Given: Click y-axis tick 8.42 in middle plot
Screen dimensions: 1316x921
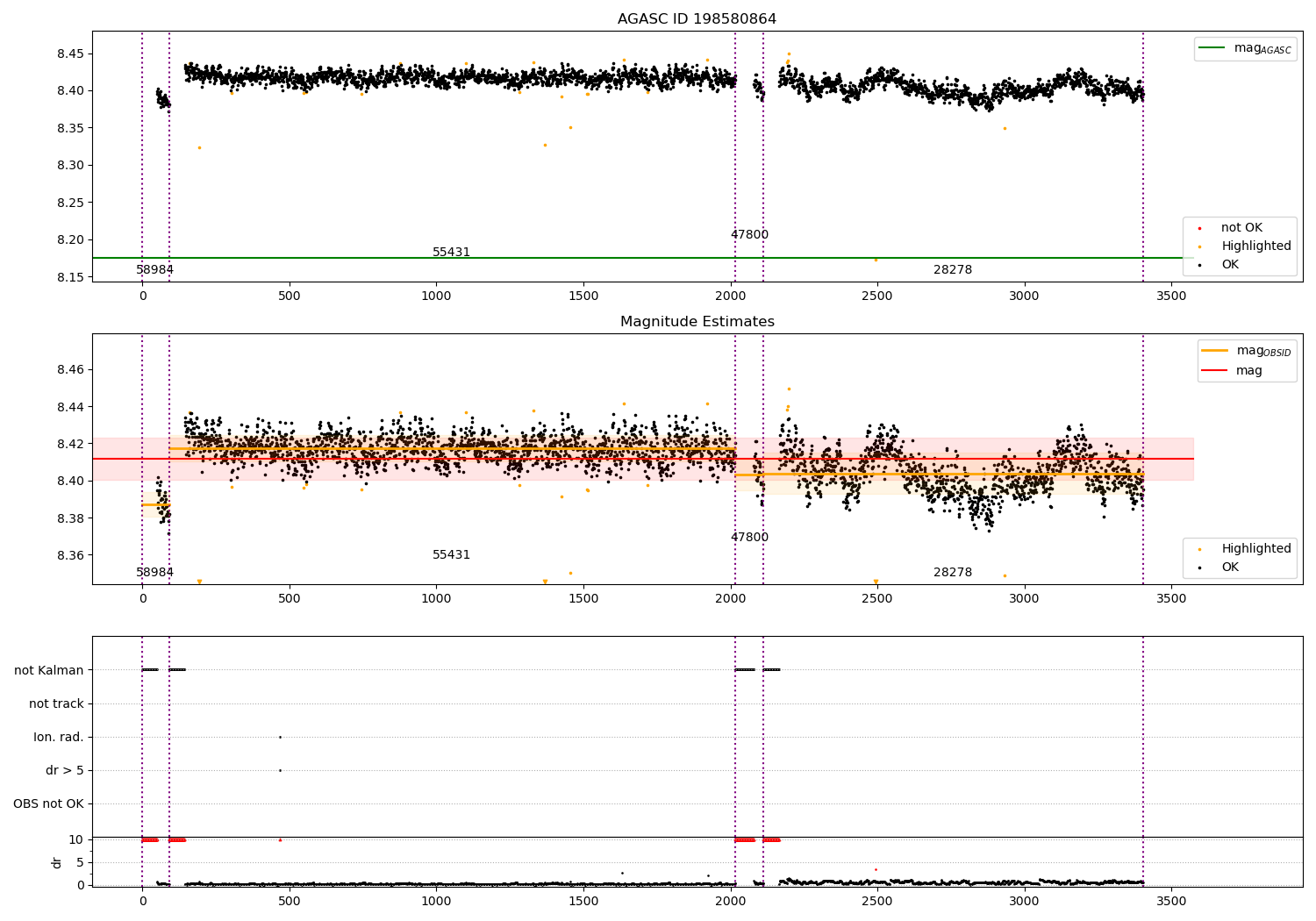Looking at the screenshot, I should (x=72, y=444).
